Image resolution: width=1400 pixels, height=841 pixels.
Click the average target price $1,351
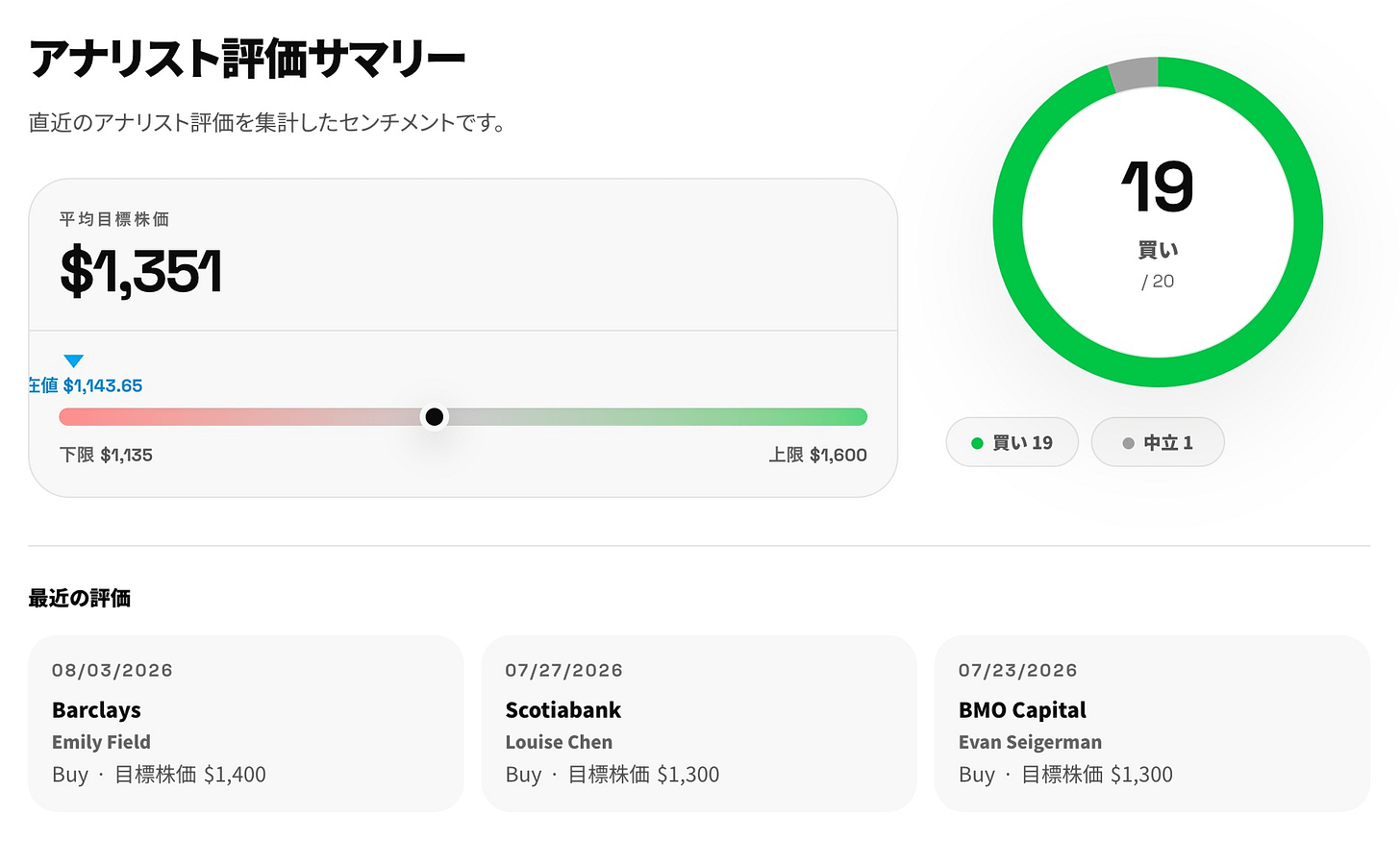pyautogui.click(x=141, y=271)
